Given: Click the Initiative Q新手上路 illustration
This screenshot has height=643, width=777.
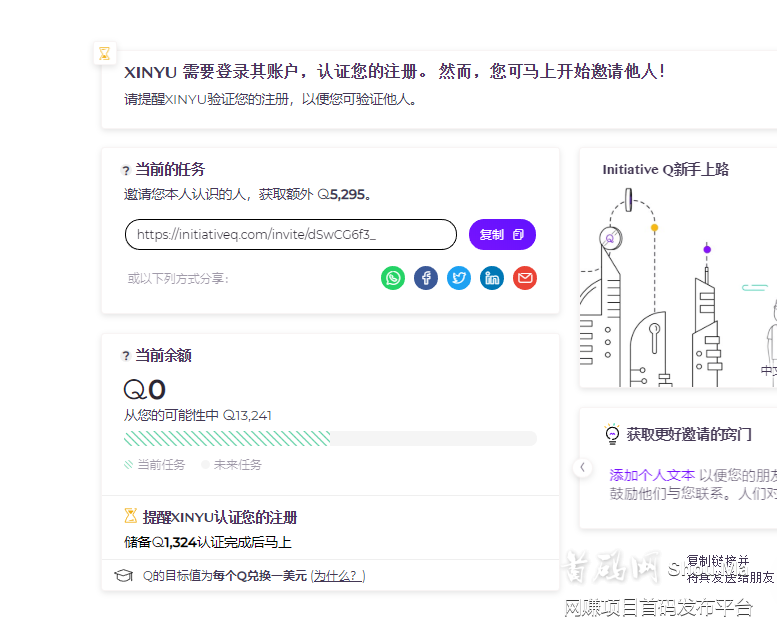Looking at the screenshot, I should click(678, 287).
